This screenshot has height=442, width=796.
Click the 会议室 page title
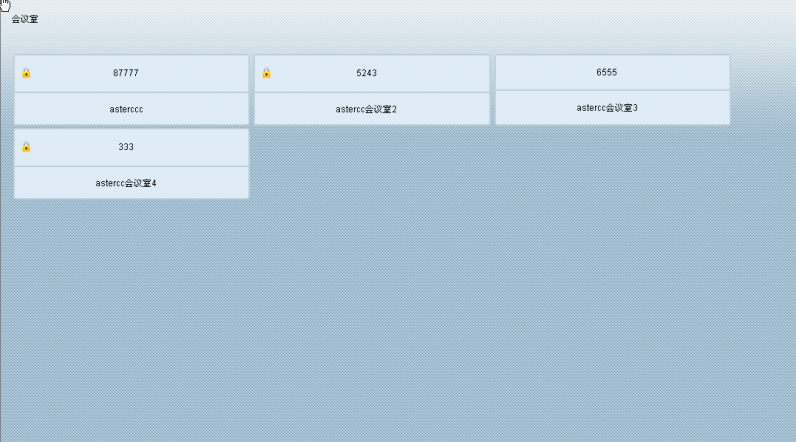click(x=25, y=19)
